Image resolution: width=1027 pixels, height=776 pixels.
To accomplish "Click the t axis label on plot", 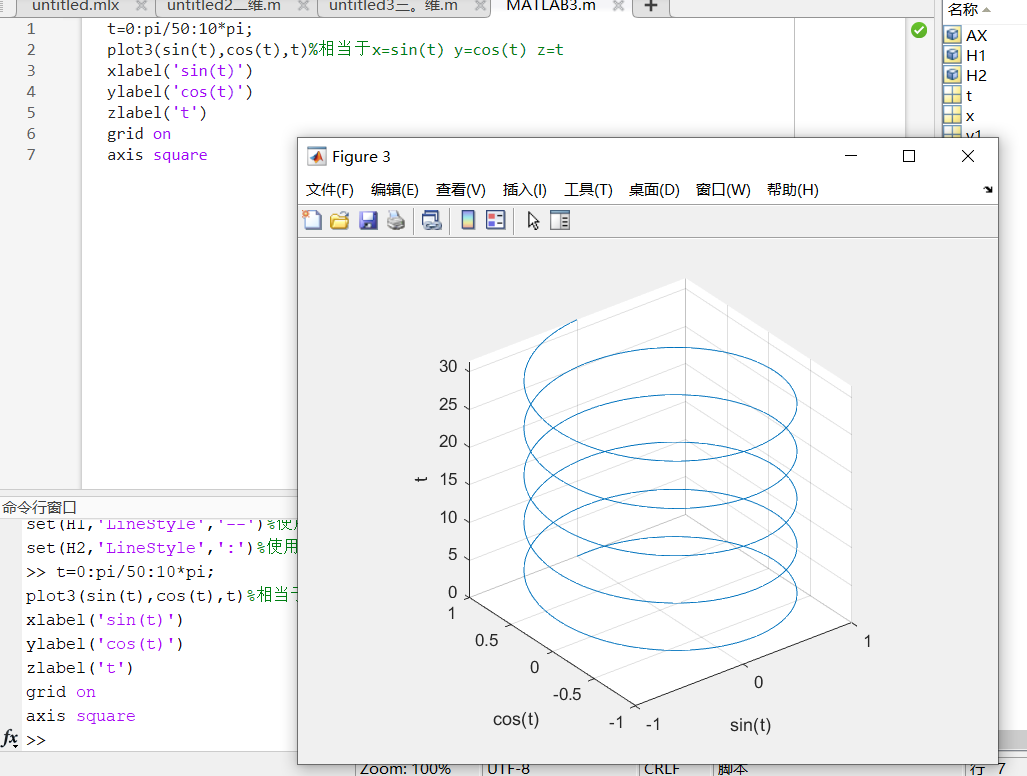I will click(421, 479).
